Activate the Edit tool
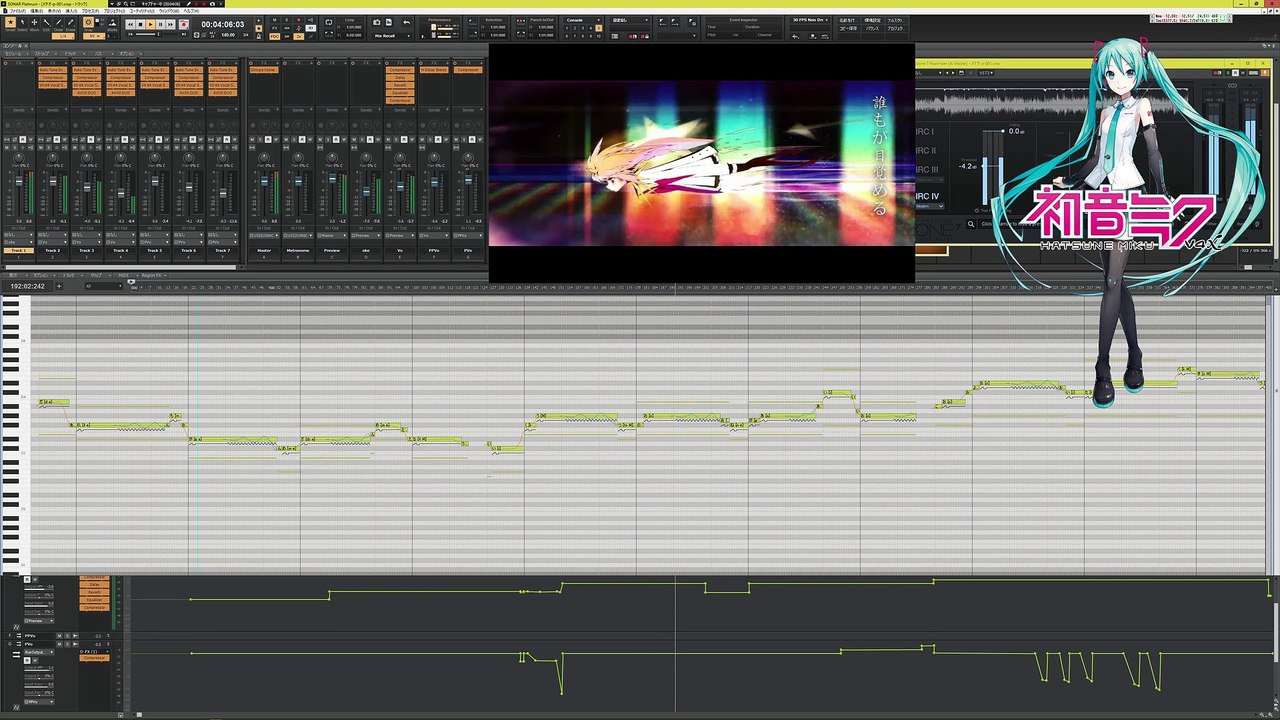Image resolution: width=1280 pixels, height=720 pixels. 46,23
